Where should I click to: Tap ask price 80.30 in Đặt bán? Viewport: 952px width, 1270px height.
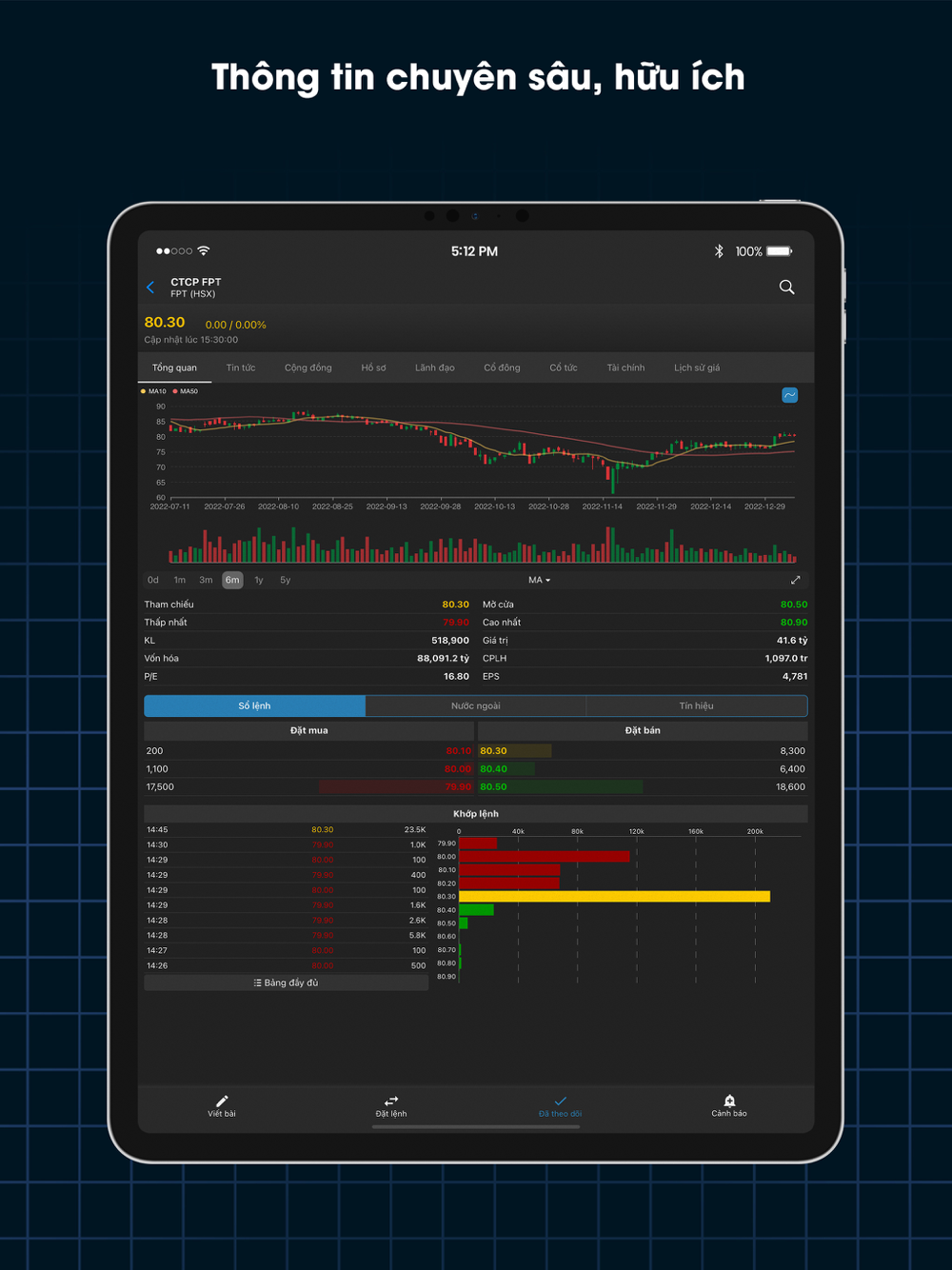pyautogui.click(x=493, y=751)
